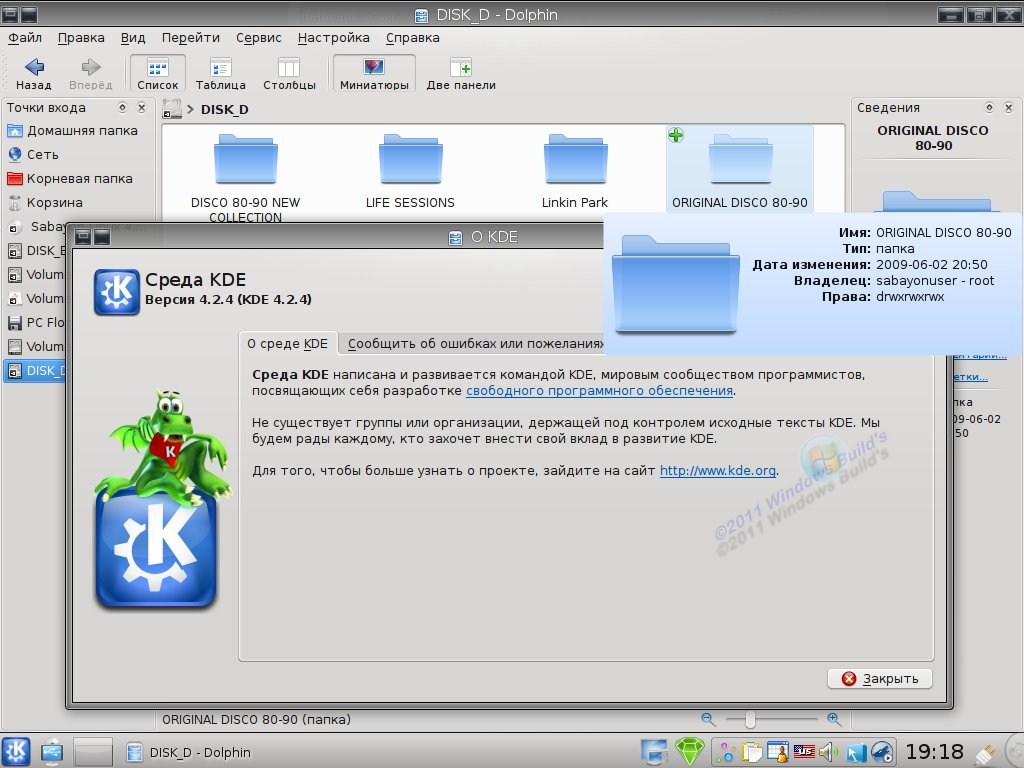Select the PC Floppy drive entry
Viewport: 1024px width, 768px height.
click(x=36, y=323)
